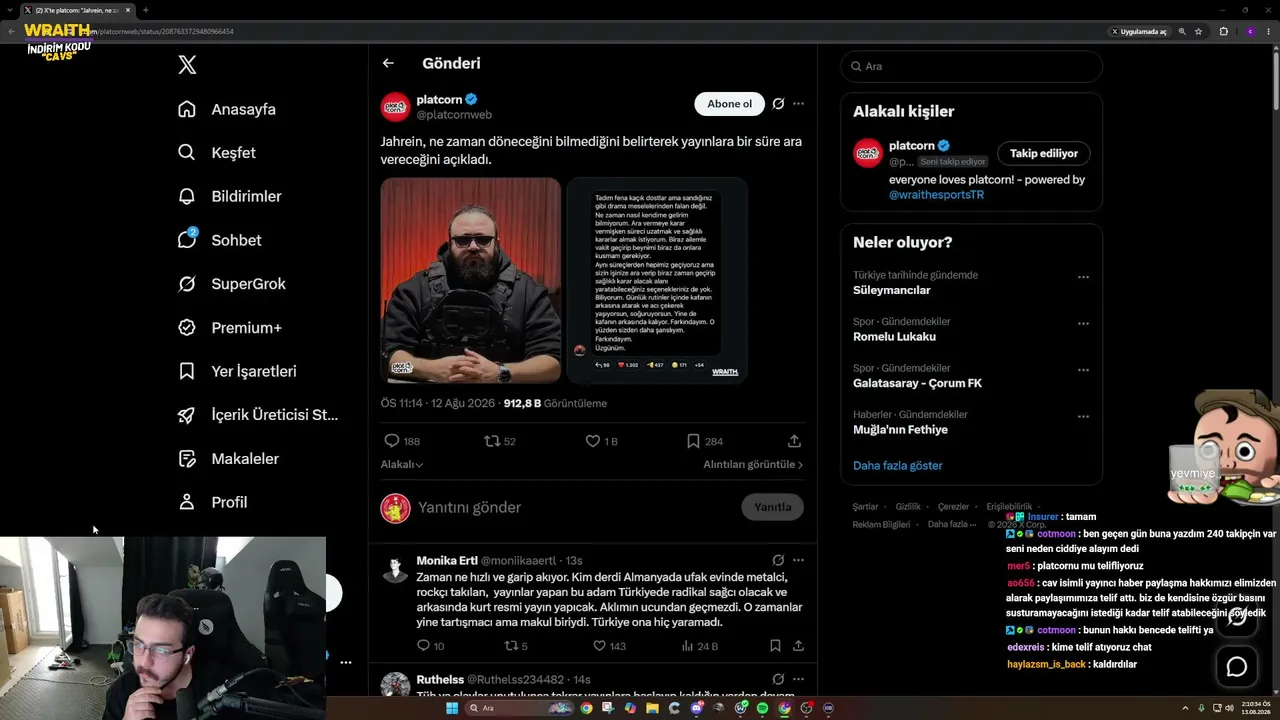Open Keşfet search page

[217, 153]
